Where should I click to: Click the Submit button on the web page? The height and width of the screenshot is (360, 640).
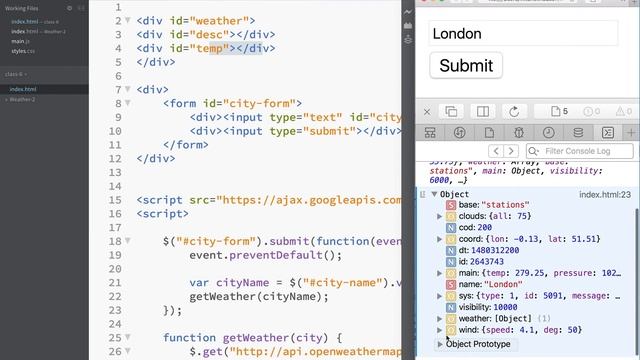466,65
